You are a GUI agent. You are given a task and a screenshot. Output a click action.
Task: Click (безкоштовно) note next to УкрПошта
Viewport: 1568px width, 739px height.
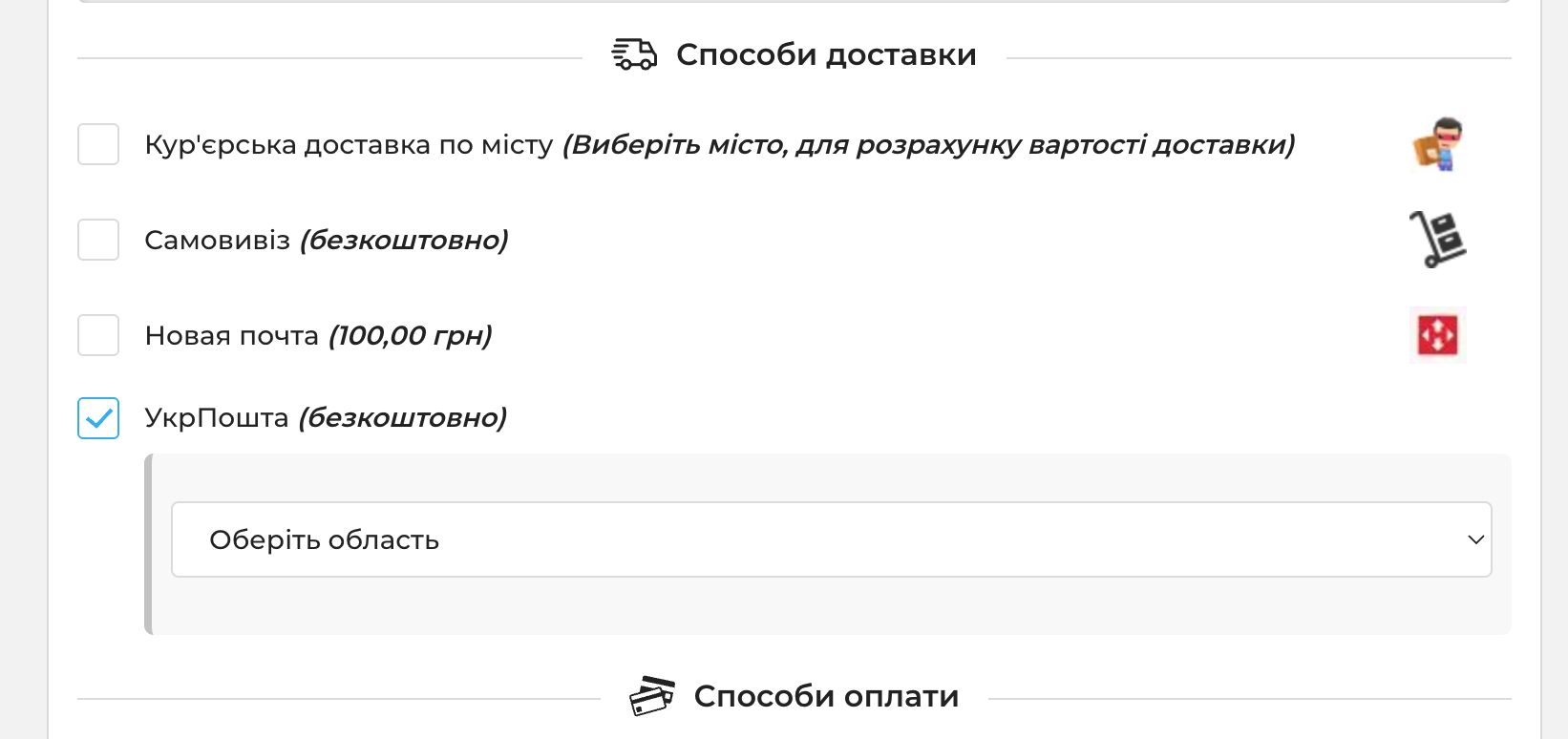pos(402,418)
